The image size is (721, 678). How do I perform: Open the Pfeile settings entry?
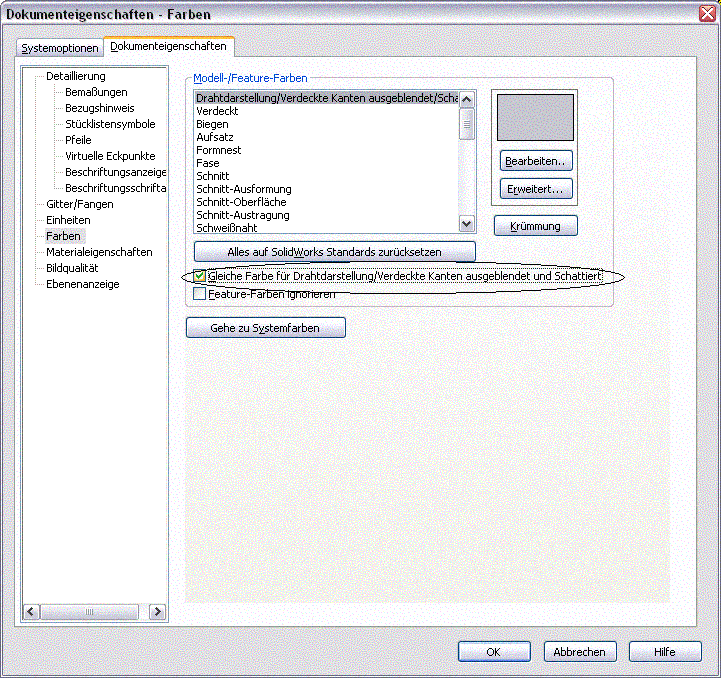click(x=78, y=140)
